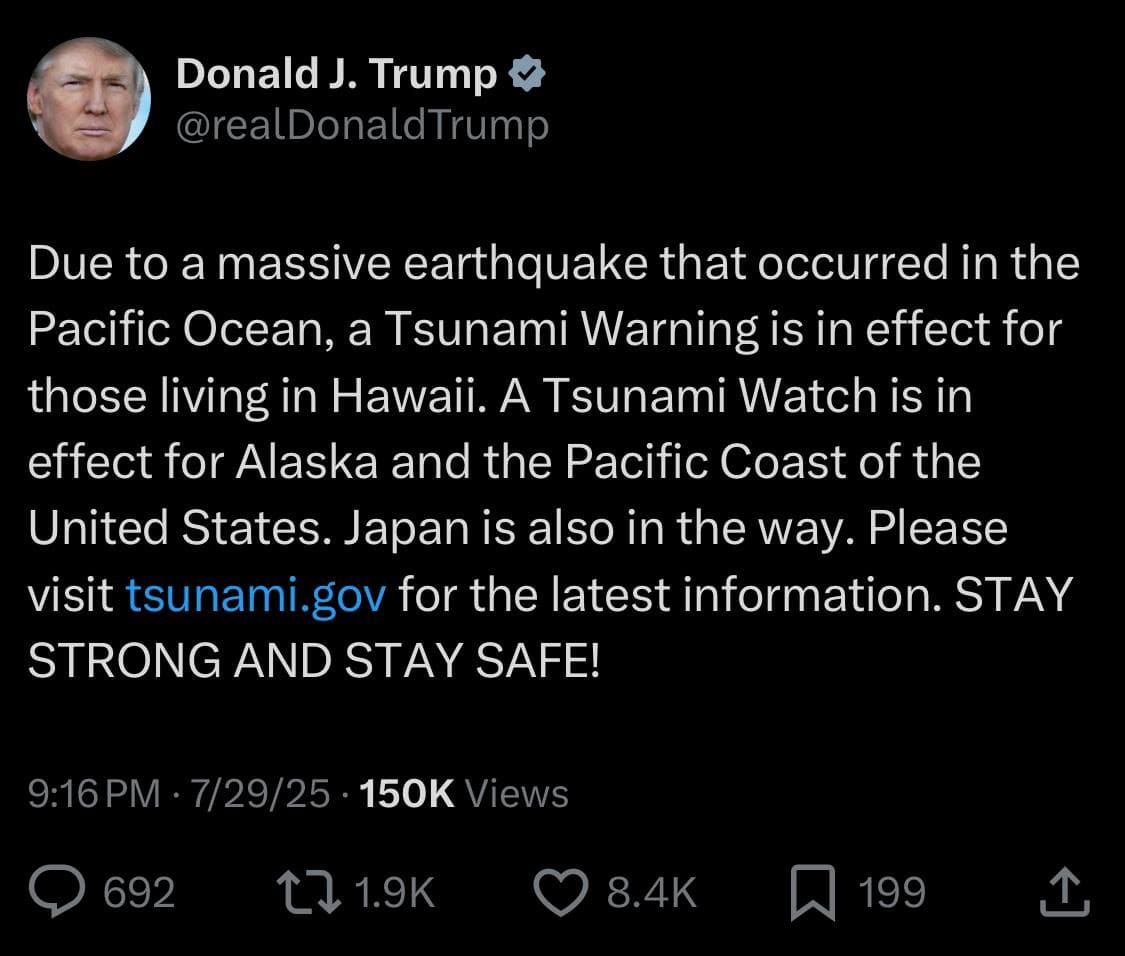Open the share options for this tweet

[1064, 889]
